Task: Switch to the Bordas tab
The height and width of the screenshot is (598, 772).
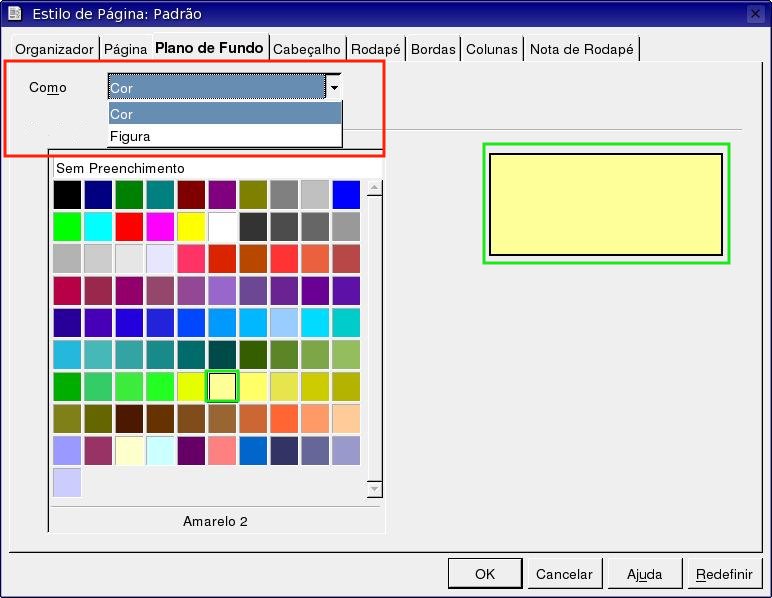Action: tap(432, 49)
